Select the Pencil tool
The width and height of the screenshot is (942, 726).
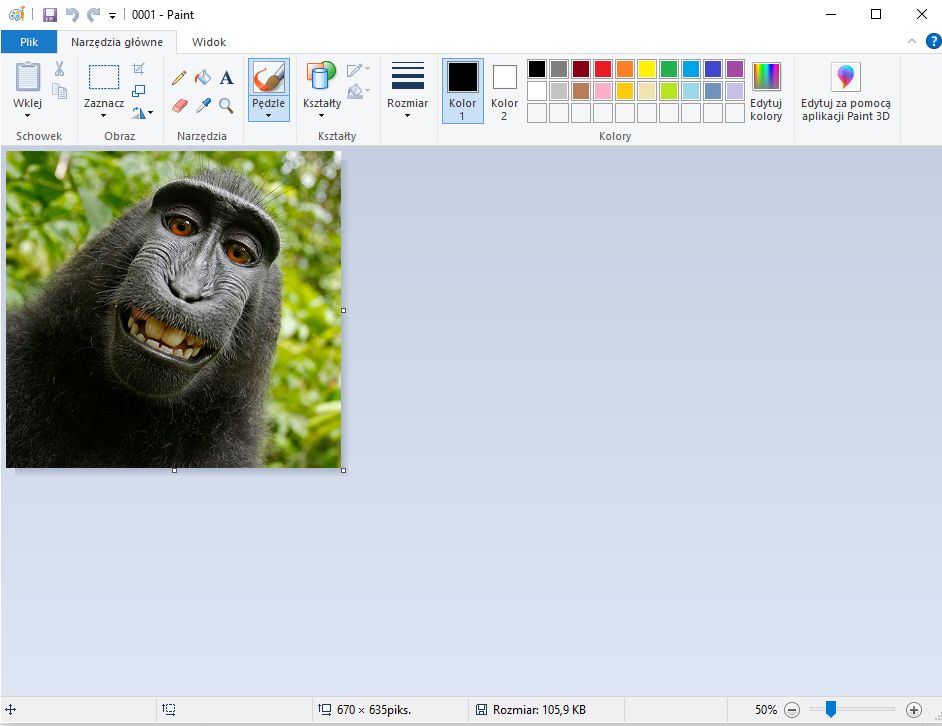tap(179, 78)
